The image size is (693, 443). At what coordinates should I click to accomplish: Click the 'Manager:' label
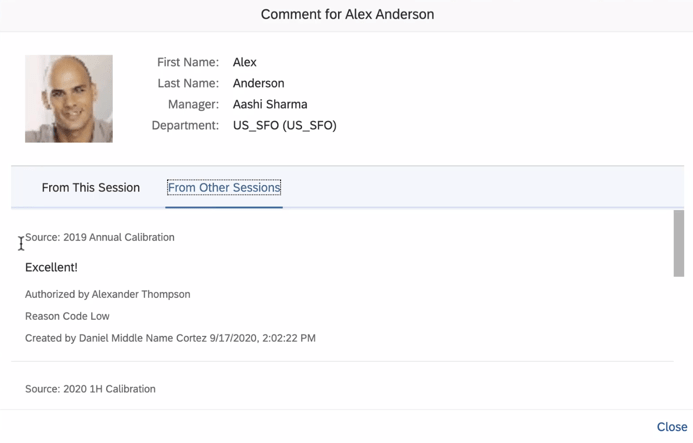(193, 104)
